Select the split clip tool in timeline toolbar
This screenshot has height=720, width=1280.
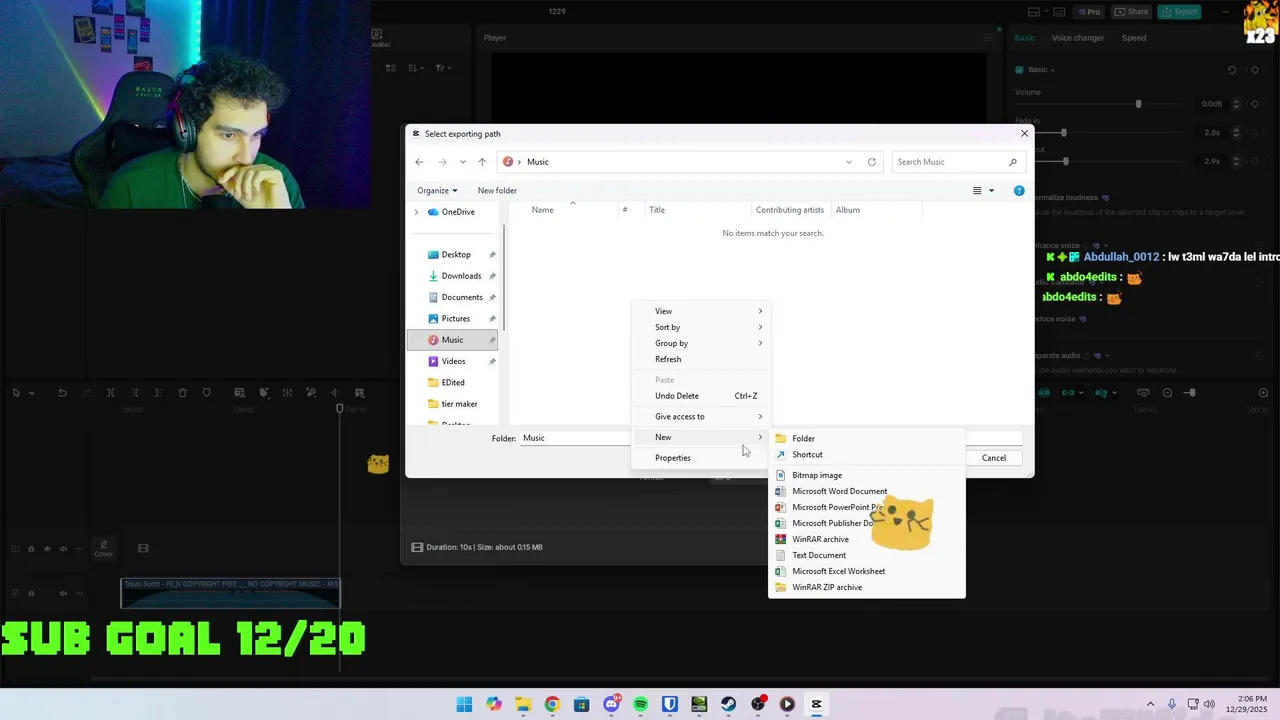(110, 393)
